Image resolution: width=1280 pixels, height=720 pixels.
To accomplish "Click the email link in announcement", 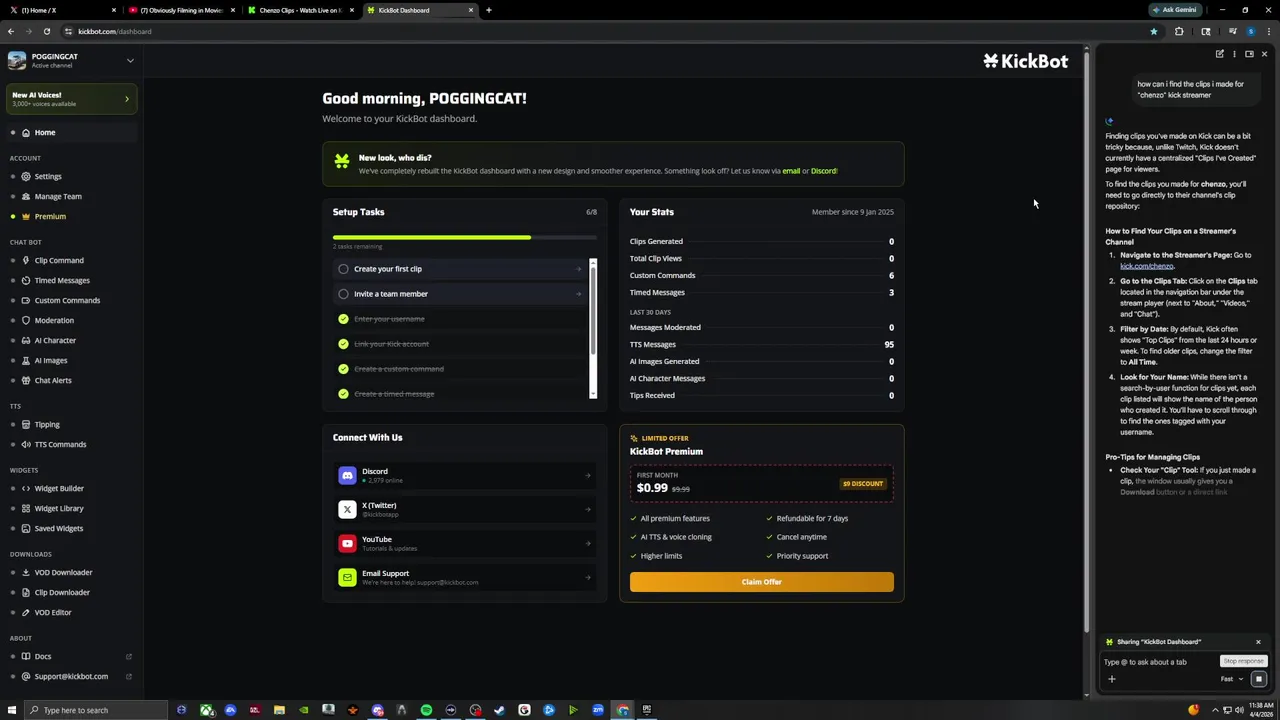I will click(x=791, y=171).
